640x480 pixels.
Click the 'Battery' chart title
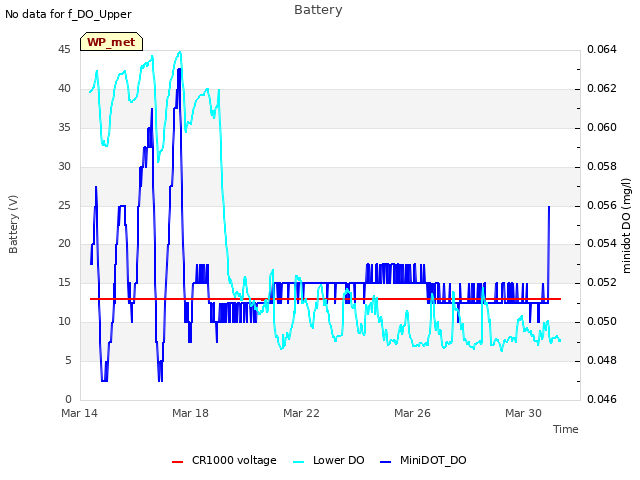(x=318, y=10)
